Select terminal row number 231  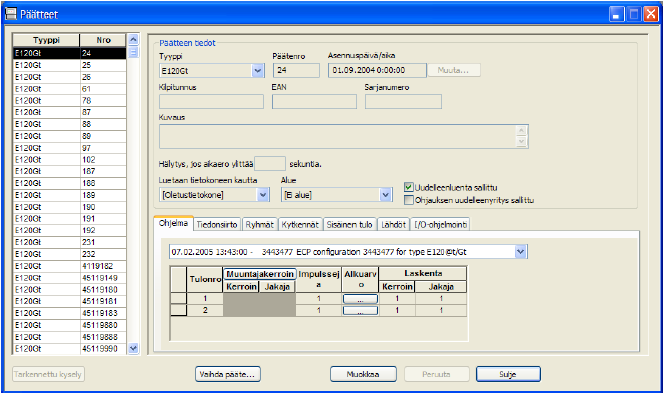[x=70, y=242]
